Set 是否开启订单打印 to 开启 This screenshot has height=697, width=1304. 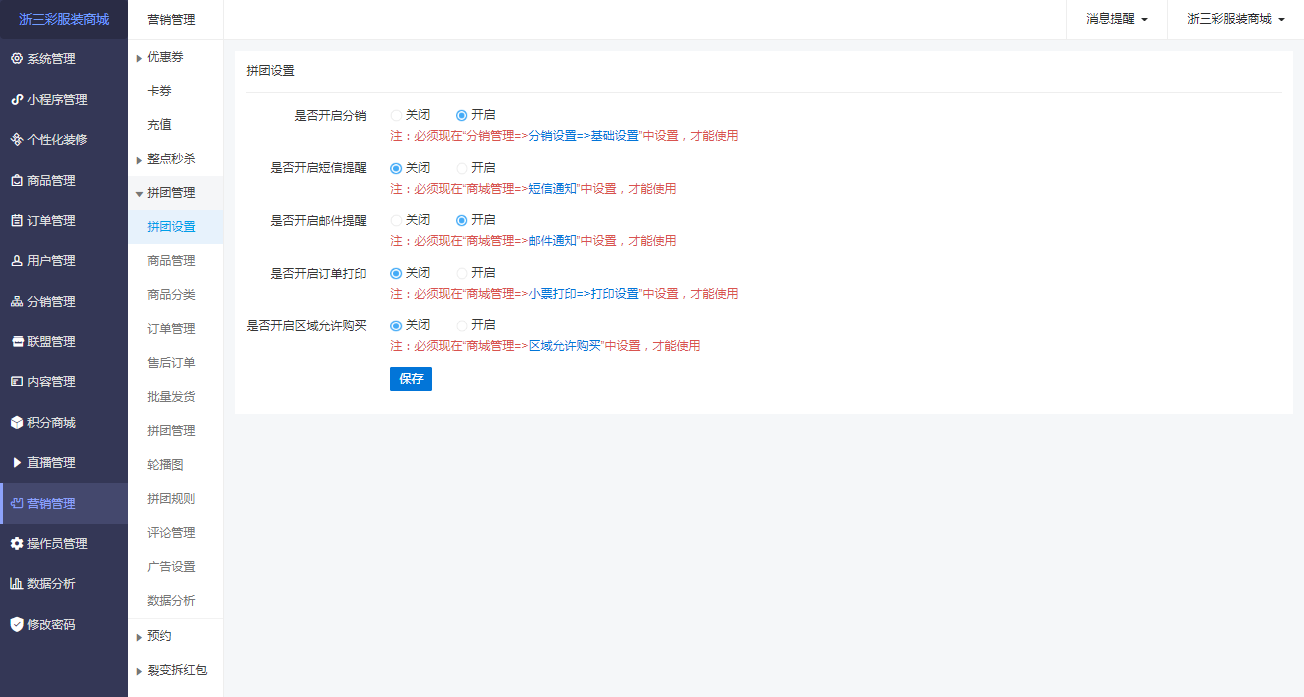(461, 273)
